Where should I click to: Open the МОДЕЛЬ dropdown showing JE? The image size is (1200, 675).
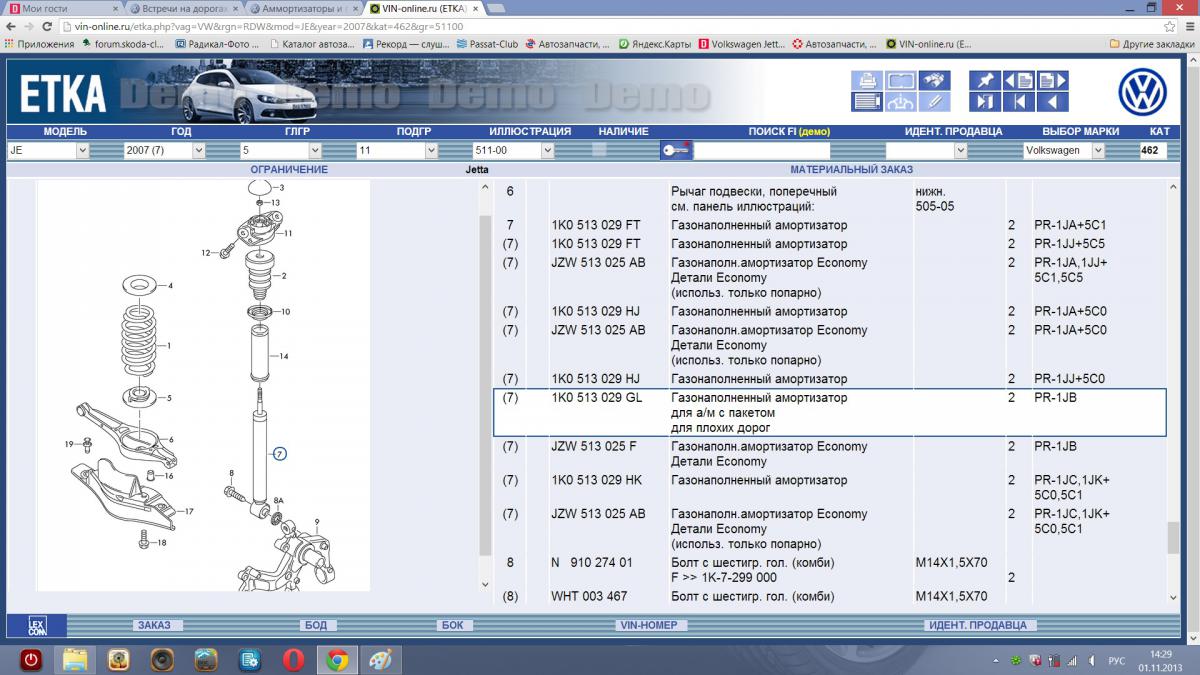[x=48, y=151]
